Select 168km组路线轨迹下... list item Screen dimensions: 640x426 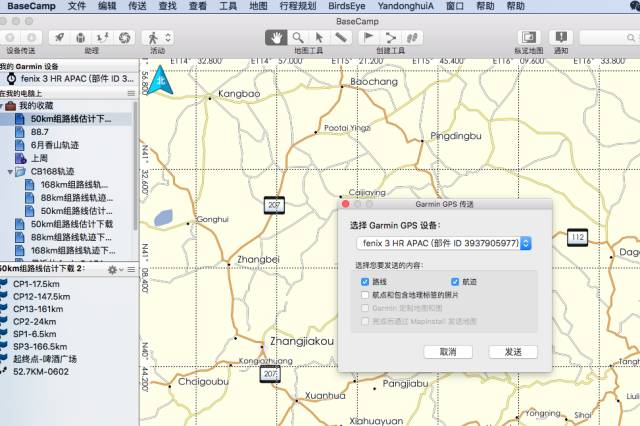(x=66, y=250)
